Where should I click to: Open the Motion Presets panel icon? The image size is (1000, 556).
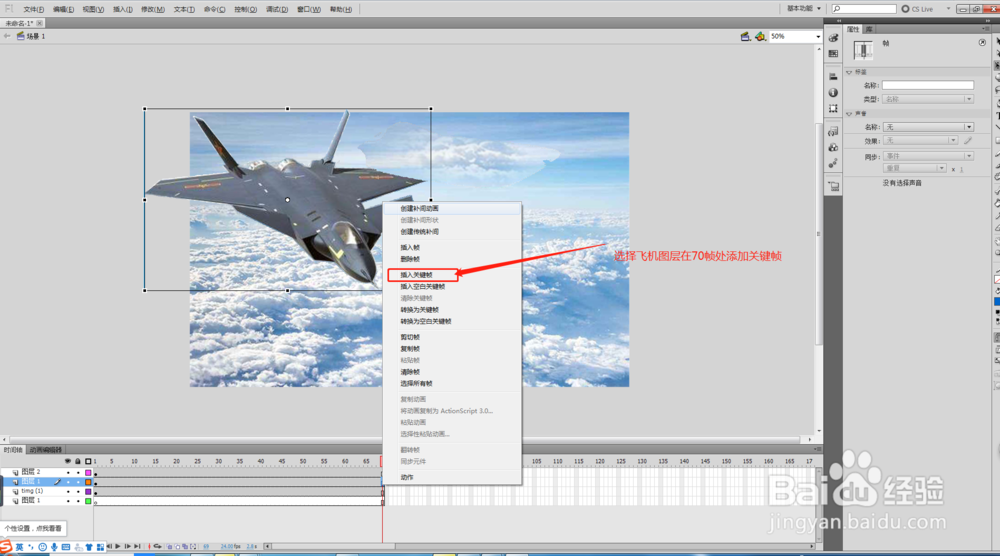833,164
